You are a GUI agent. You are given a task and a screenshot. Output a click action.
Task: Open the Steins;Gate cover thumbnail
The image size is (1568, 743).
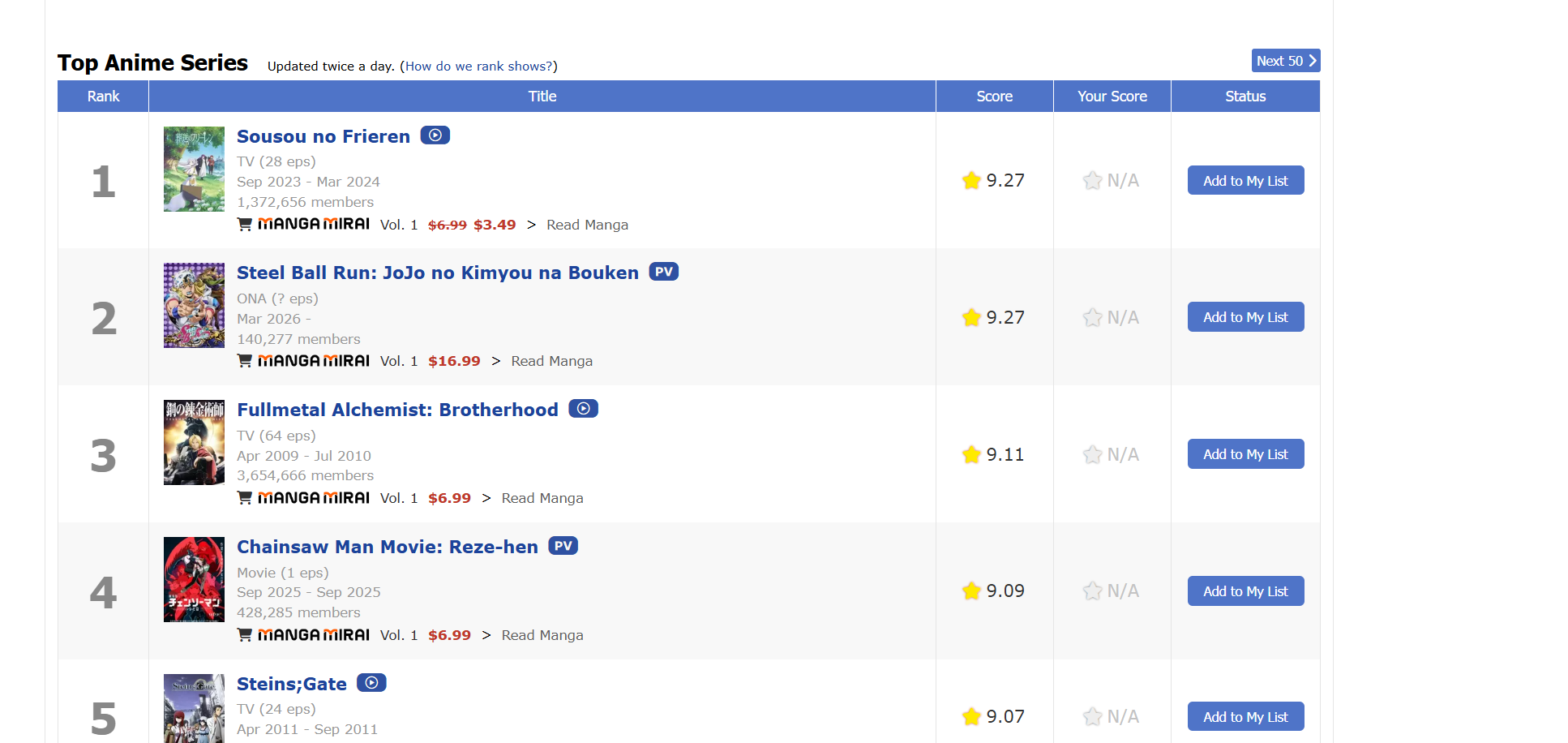coord(194,708)
